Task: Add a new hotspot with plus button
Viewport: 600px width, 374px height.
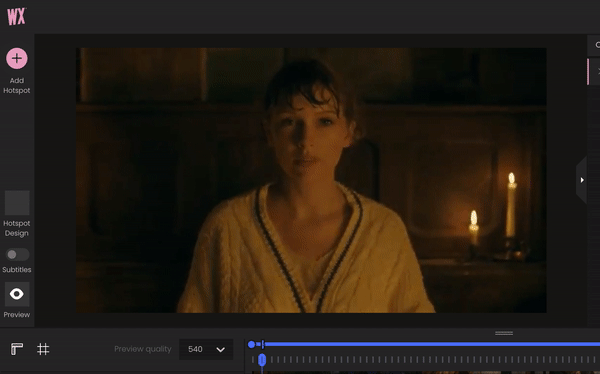Action: tap(16, 59)
